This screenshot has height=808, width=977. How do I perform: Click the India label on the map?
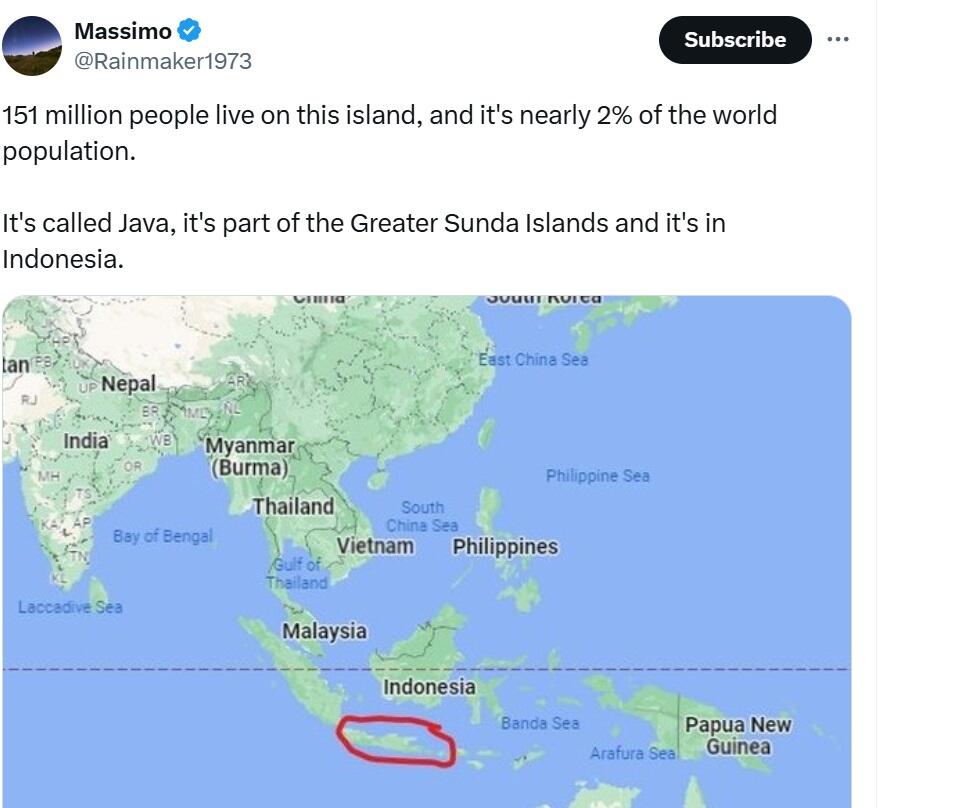coord(86,441)
